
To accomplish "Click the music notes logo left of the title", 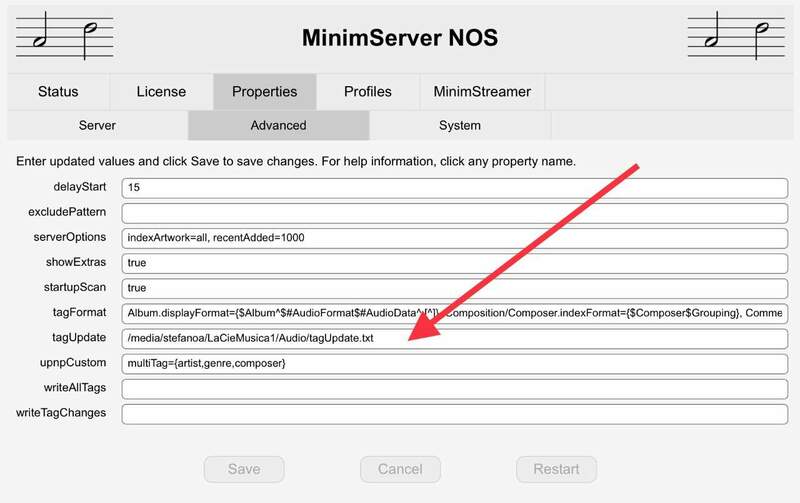I will (65, 36).
